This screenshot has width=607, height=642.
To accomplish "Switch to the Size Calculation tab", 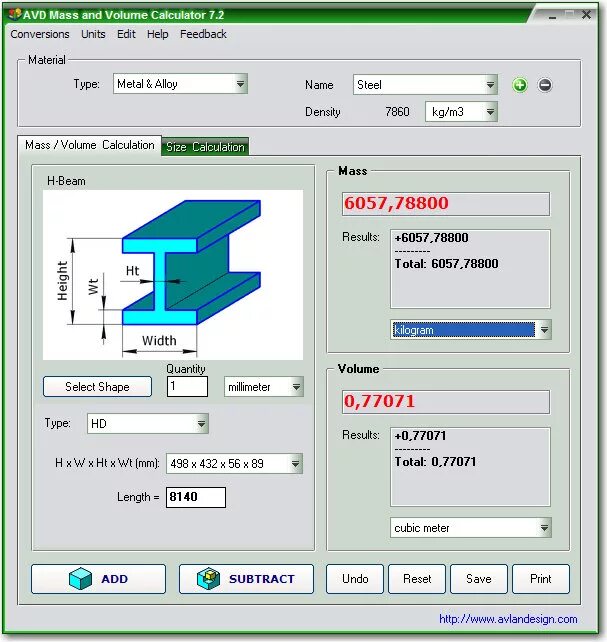I will (x=205, y=147).
